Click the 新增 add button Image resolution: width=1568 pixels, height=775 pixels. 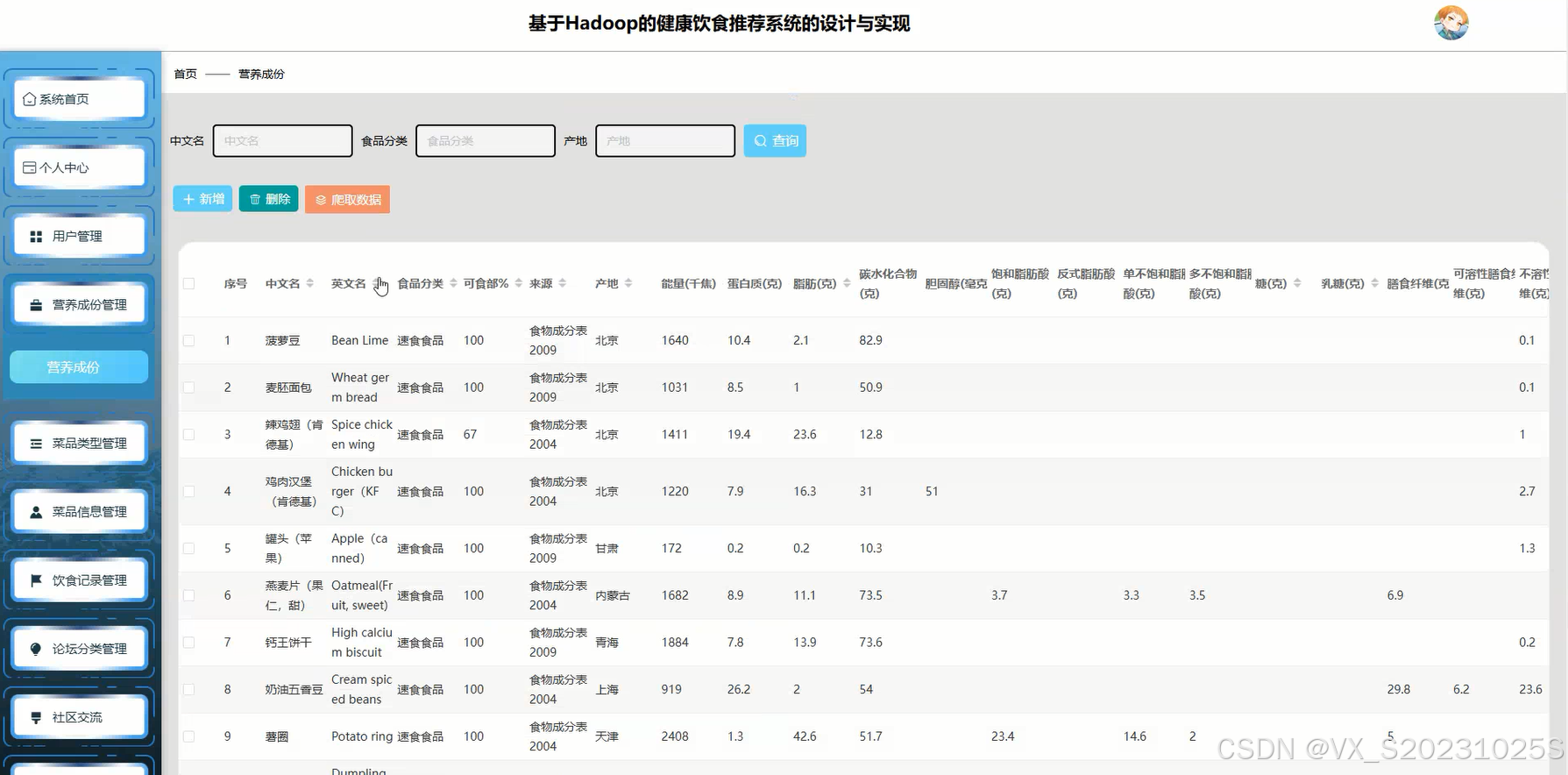[202, 199]
